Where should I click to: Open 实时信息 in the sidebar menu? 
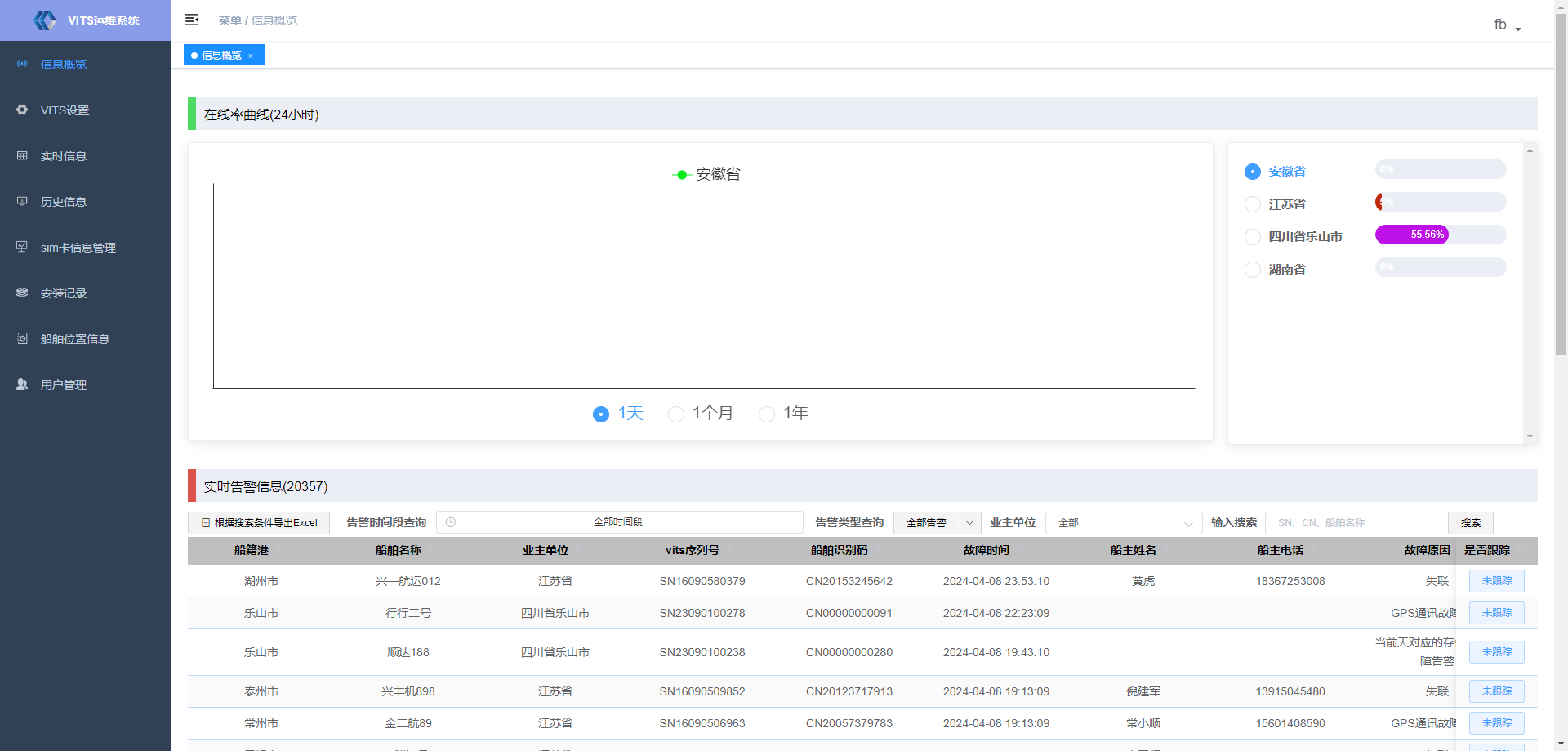point(86,155)
